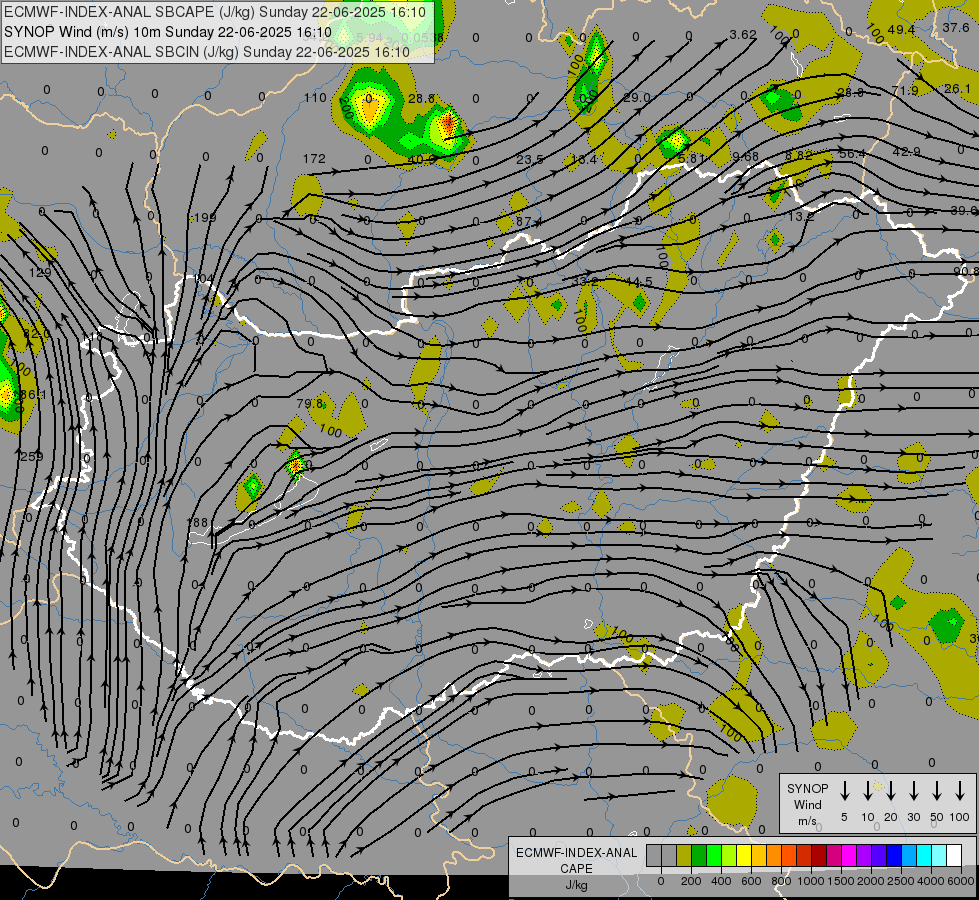
Task: Click the 200 tick label on CAPE scale
Action: click(691, 881)
